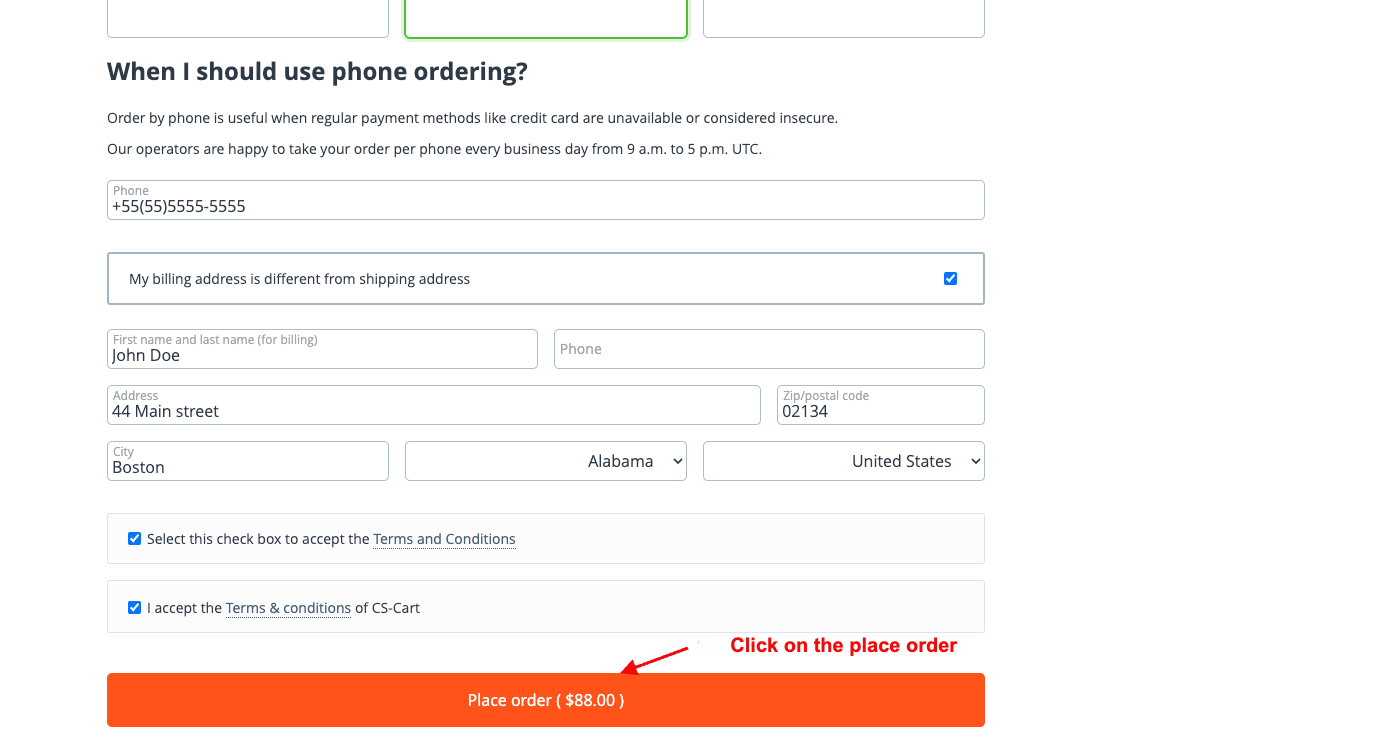The width and height of the screenshot is (1379, 756).
Task: Click the billing name field with John Doe
Action: point(322,349)
